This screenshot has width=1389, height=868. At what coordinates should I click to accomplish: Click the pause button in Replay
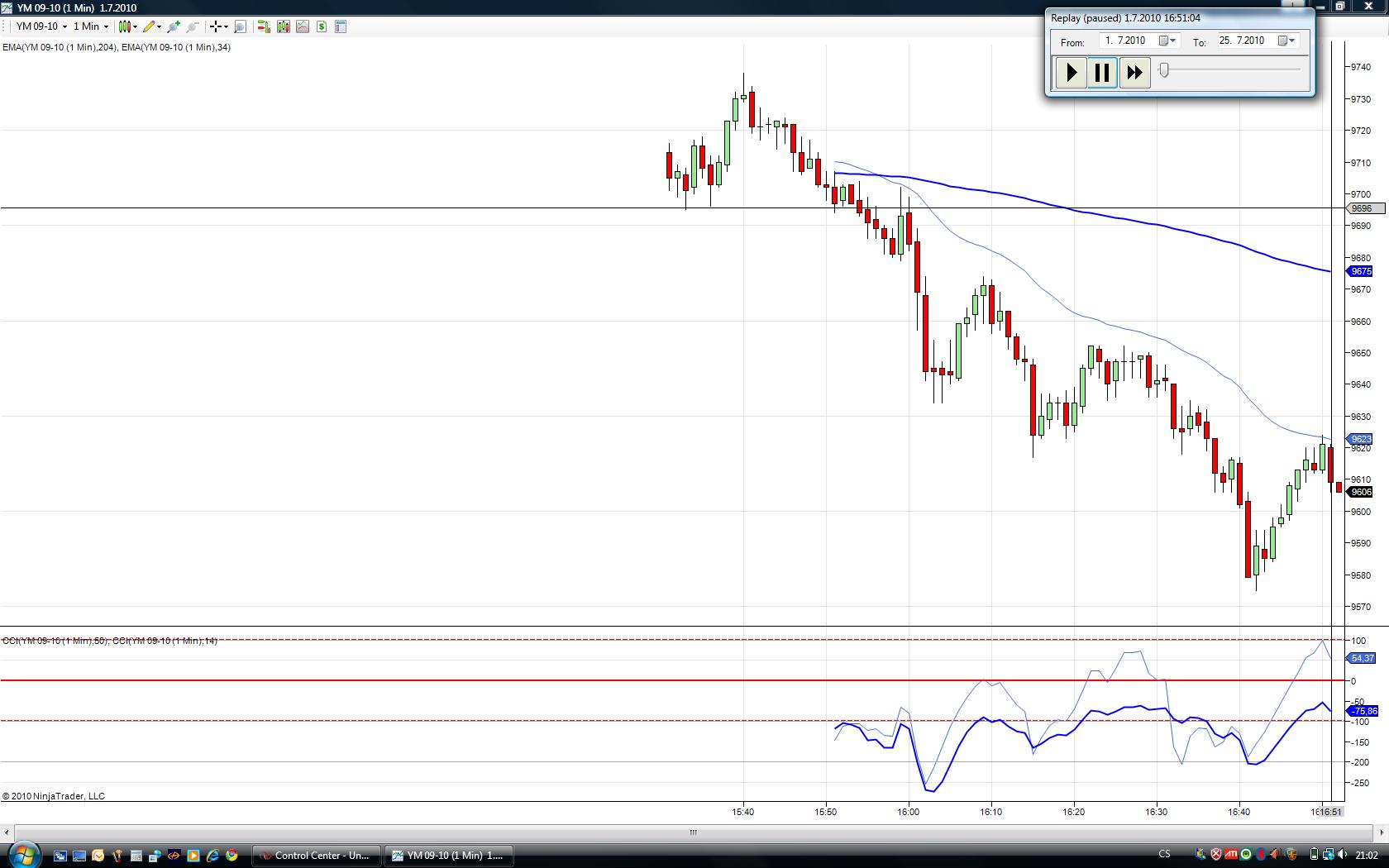tap(1102, 73)
